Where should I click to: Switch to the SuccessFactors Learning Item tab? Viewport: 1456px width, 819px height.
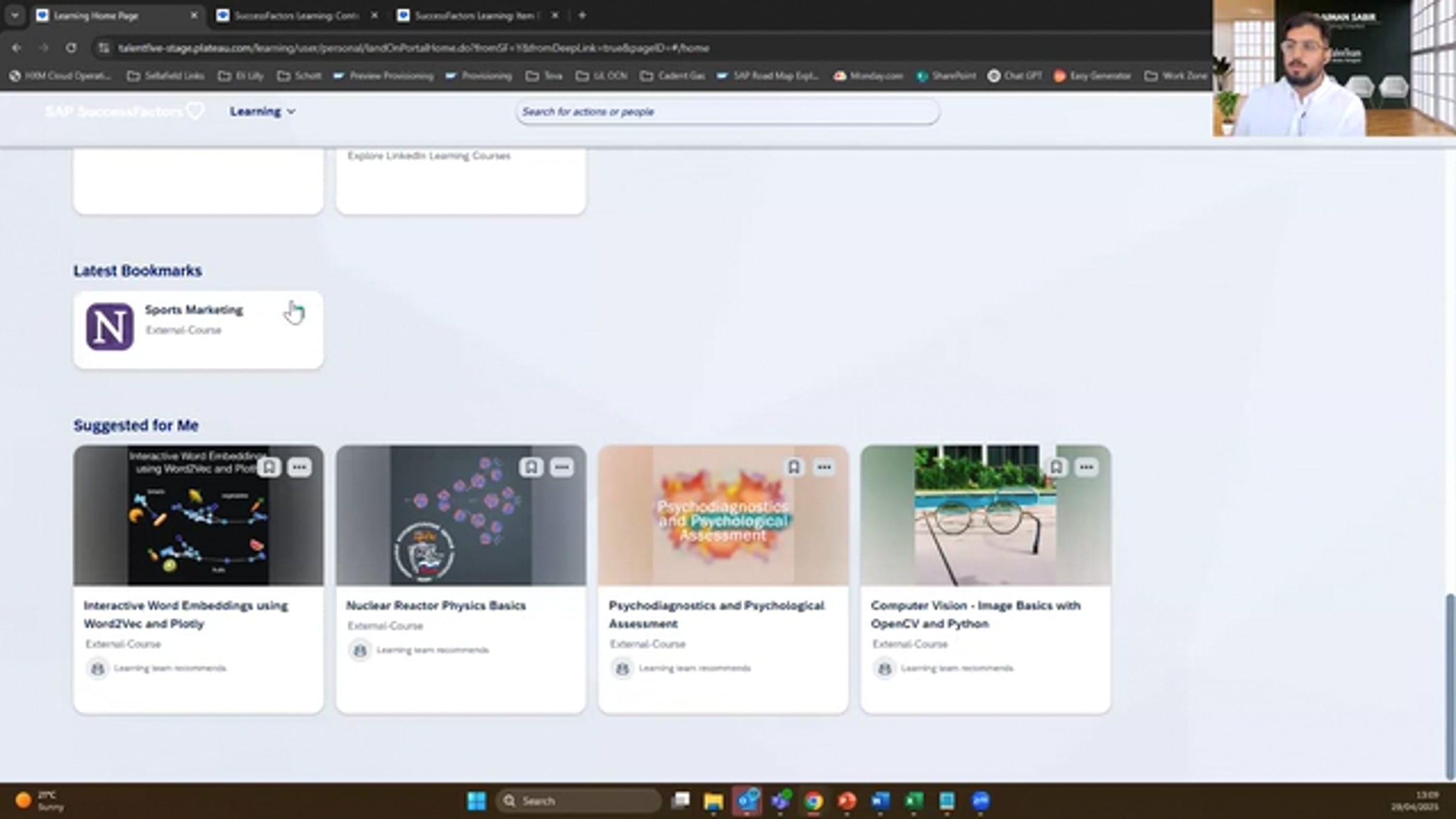tap(476, 16)
